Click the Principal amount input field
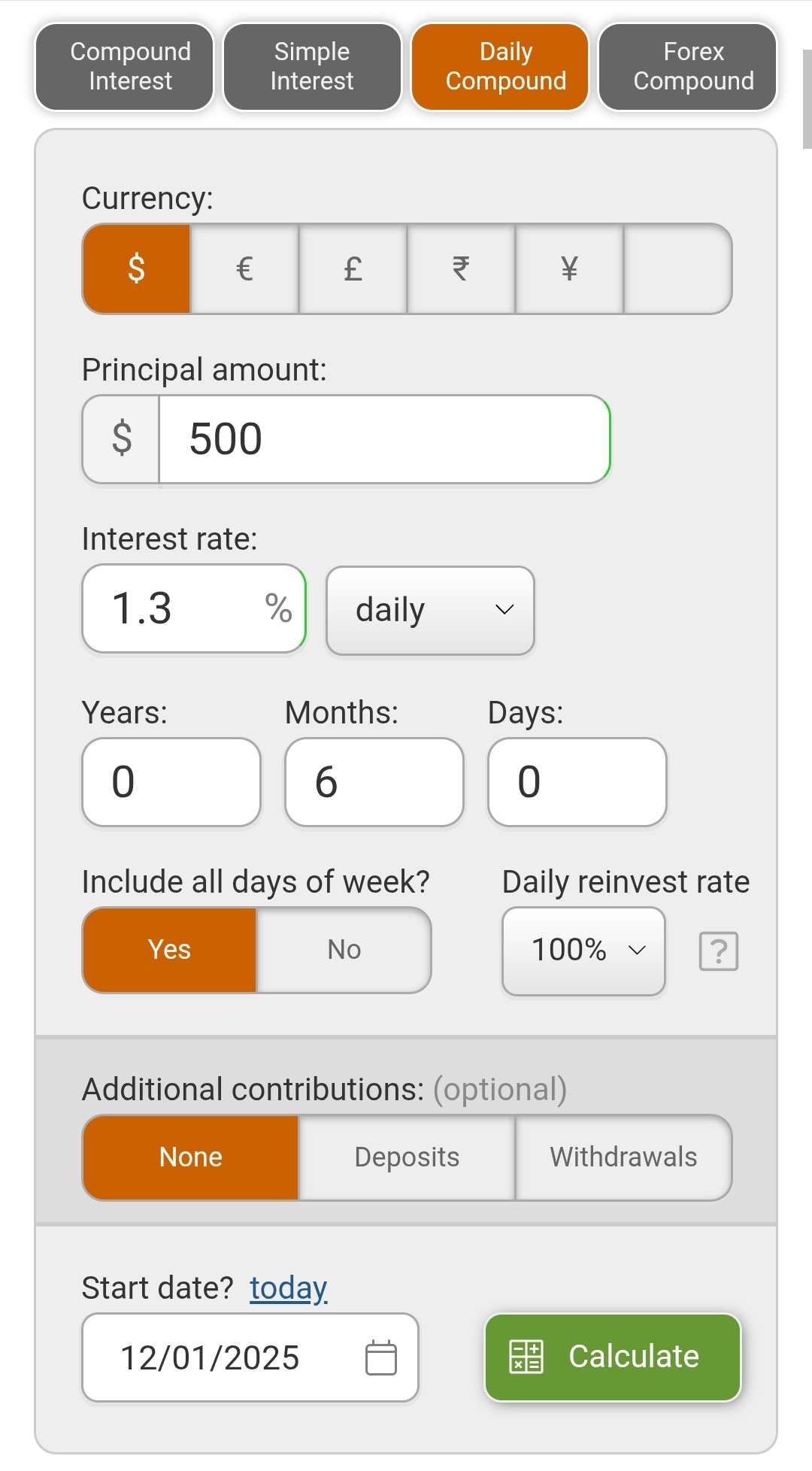Screen dimensions: 812x1471 tap(383, 439)
